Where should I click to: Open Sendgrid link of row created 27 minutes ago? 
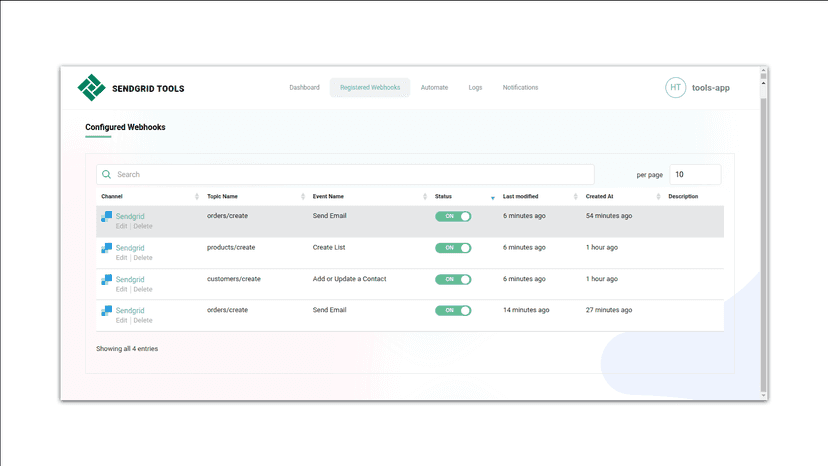[x=130, y=311]
